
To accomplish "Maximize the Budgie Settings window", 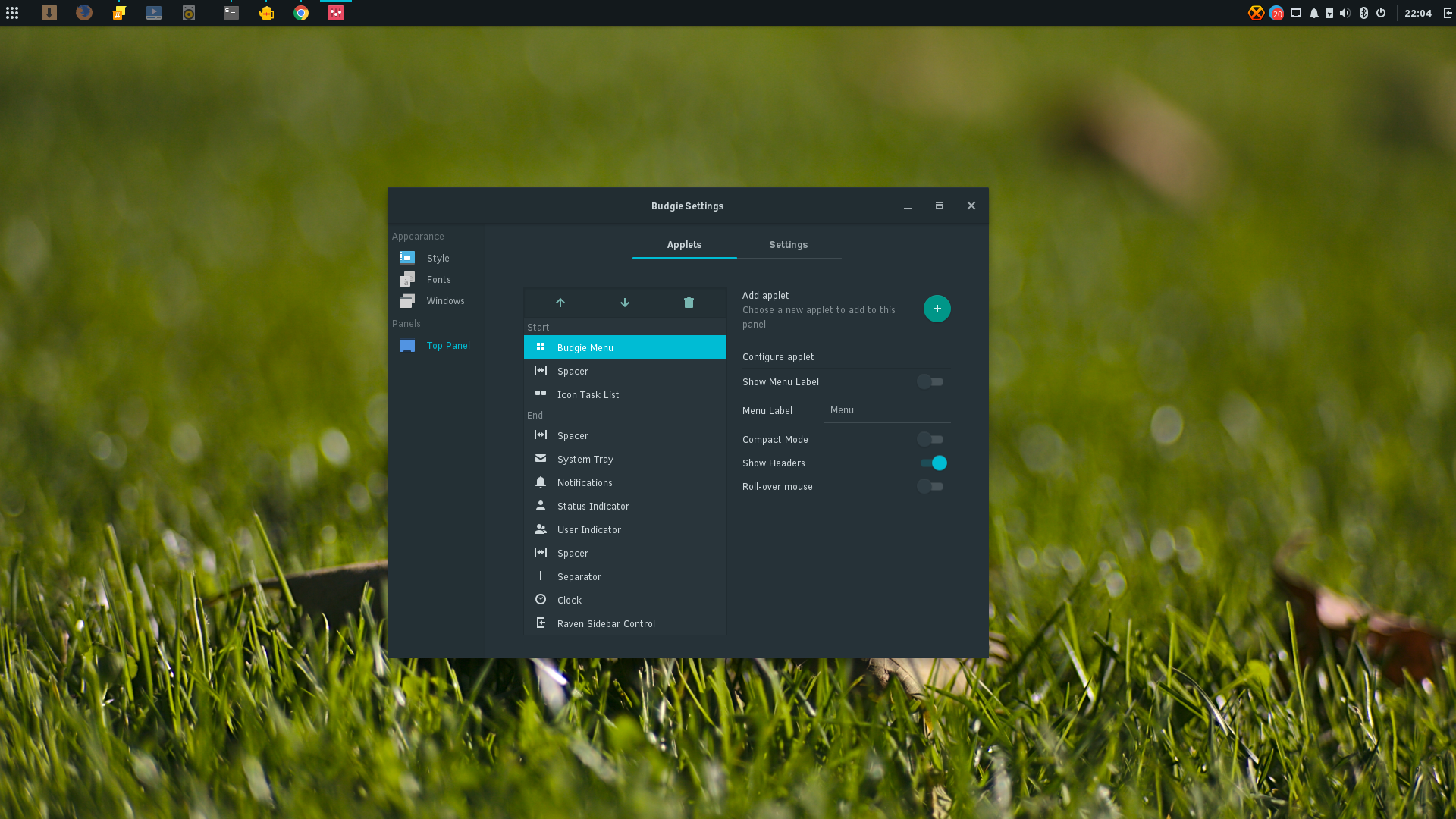I will click(940, 206).
